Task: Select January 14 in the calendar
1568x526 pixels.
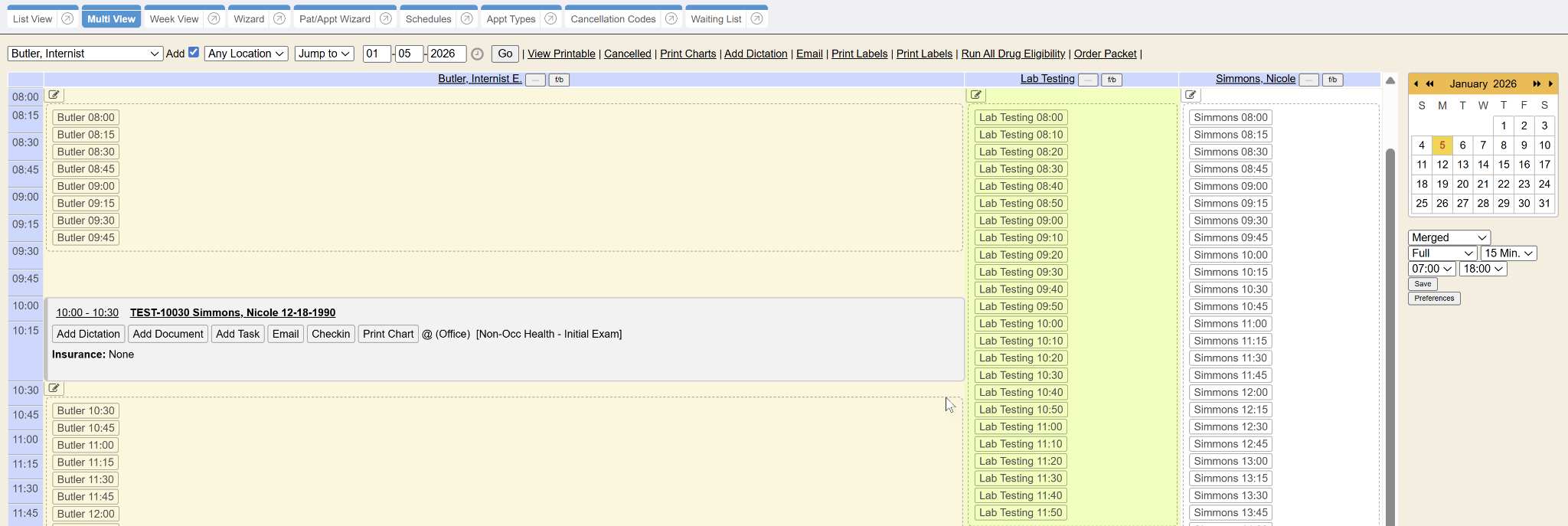Action: pyautogui.click(x=1483, y=165)
